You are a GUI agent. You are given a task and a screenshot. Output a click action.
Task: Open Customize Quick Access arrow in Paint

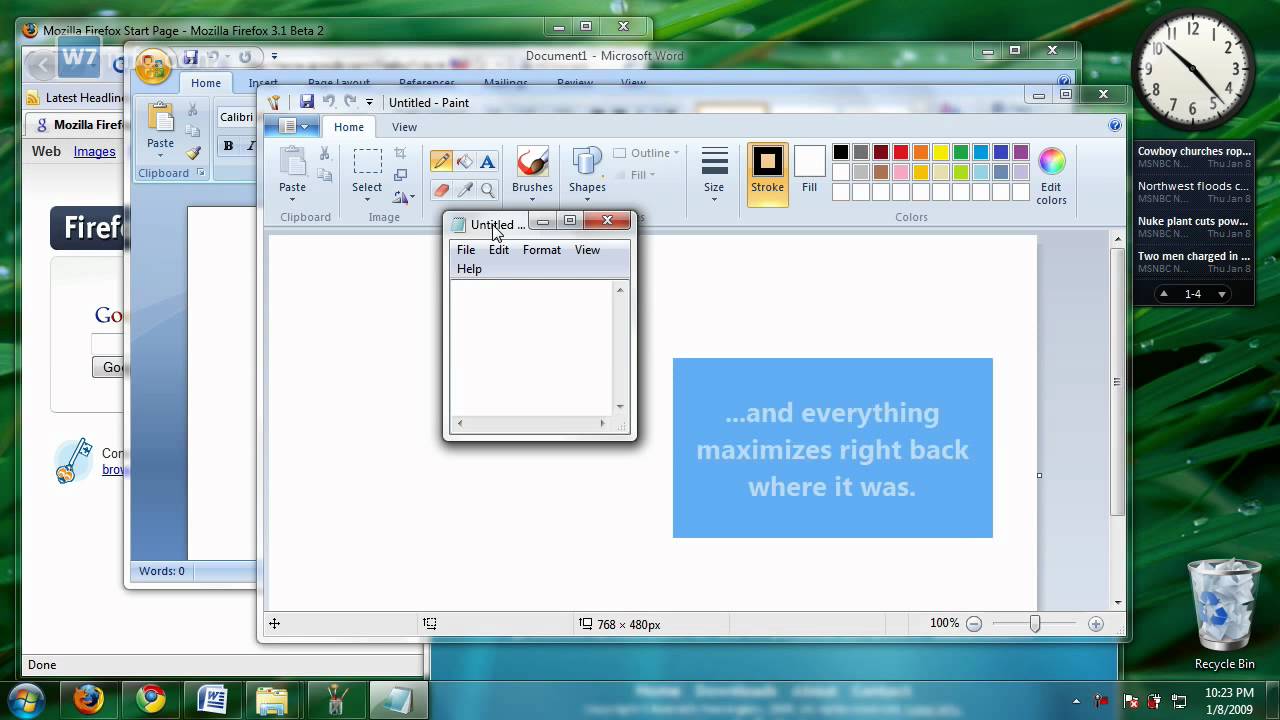click(x=369, y=102)
